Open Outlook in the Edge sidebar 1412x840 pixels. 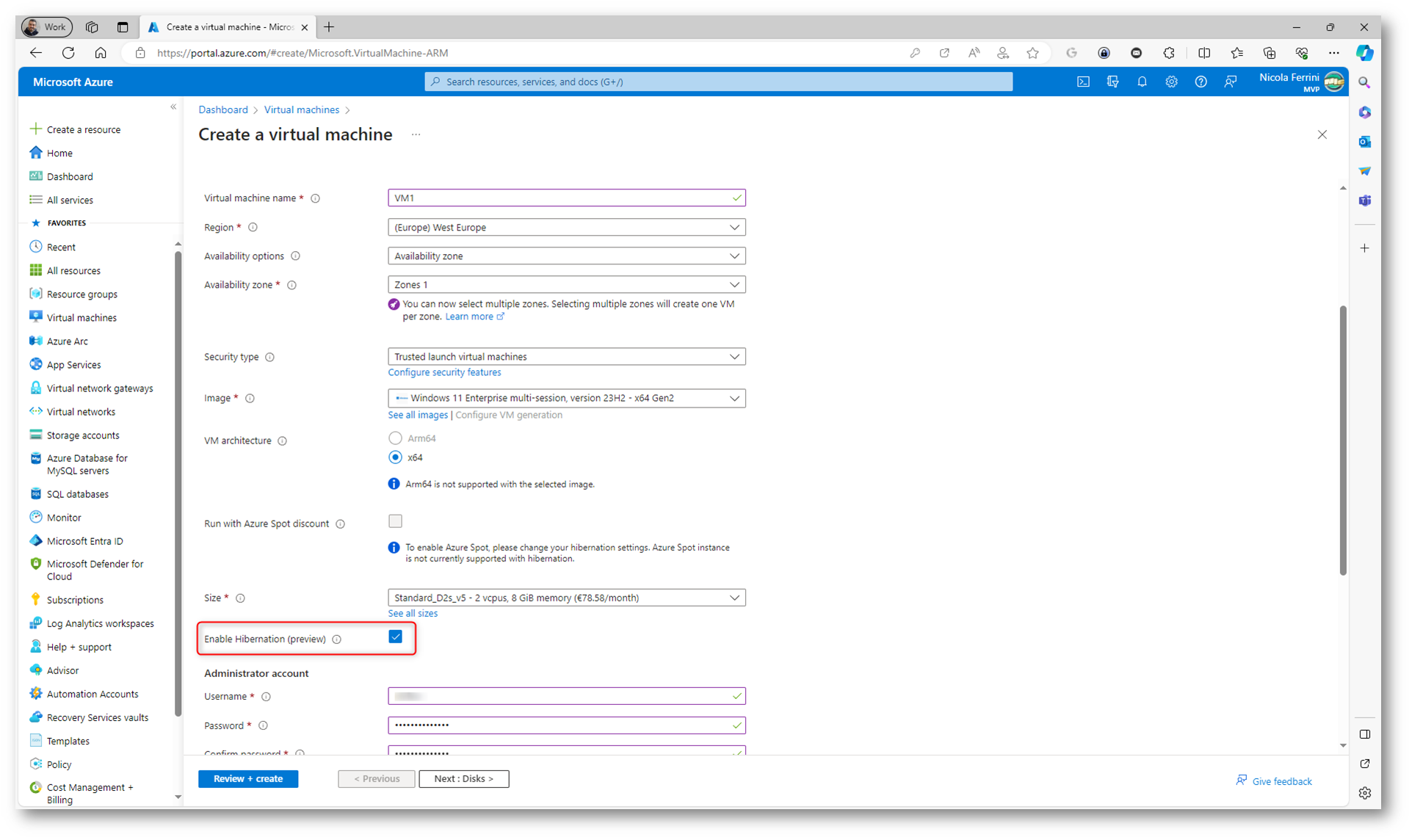point(1364,142)
